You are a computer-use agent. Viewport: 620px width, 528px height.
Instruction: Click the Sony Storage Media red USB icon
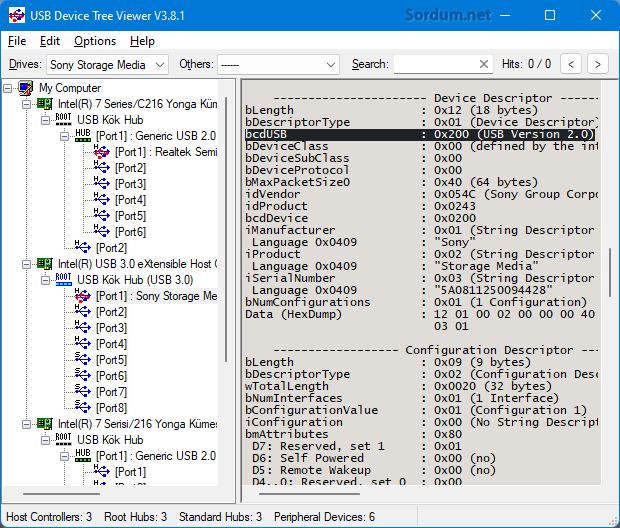click(x=83, y=295)
